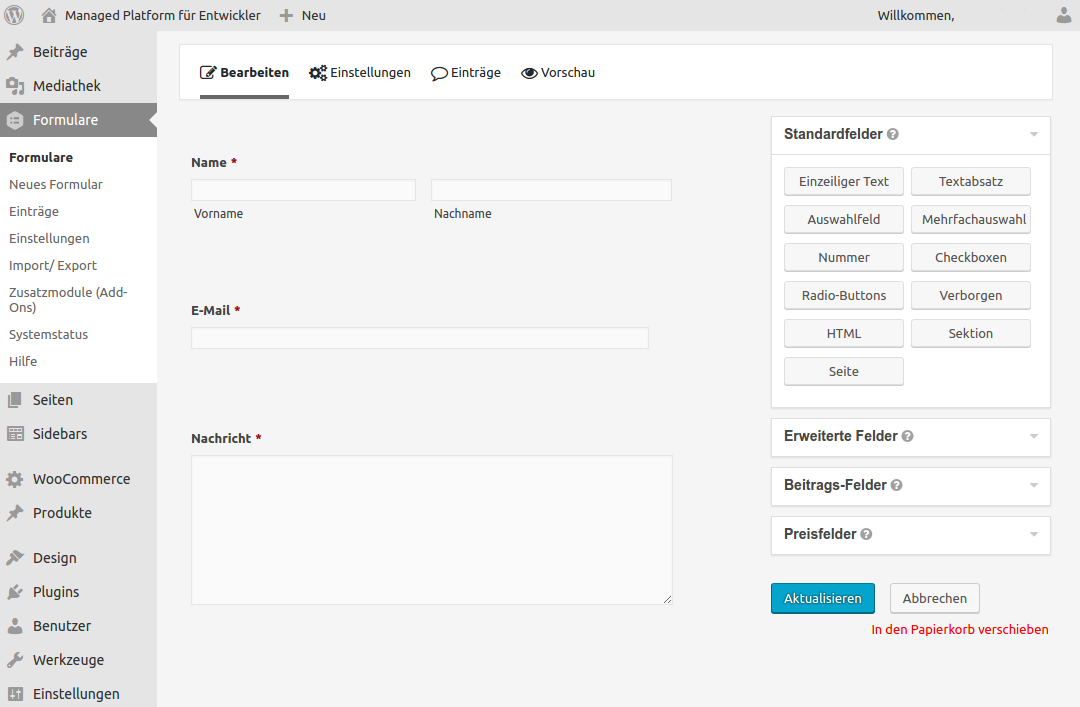
Task: Open Managed Platform für Entwickler site link
Action: [x=163, y=15]
